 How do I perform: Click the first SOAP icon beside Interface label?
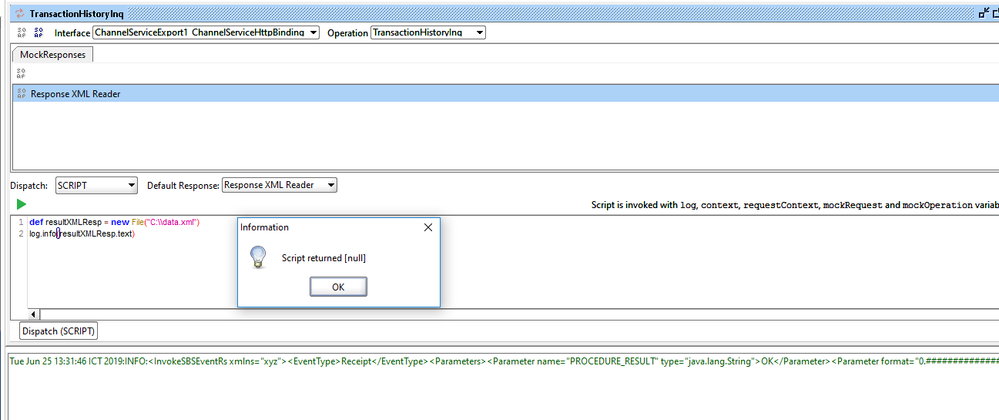[21, 32]
